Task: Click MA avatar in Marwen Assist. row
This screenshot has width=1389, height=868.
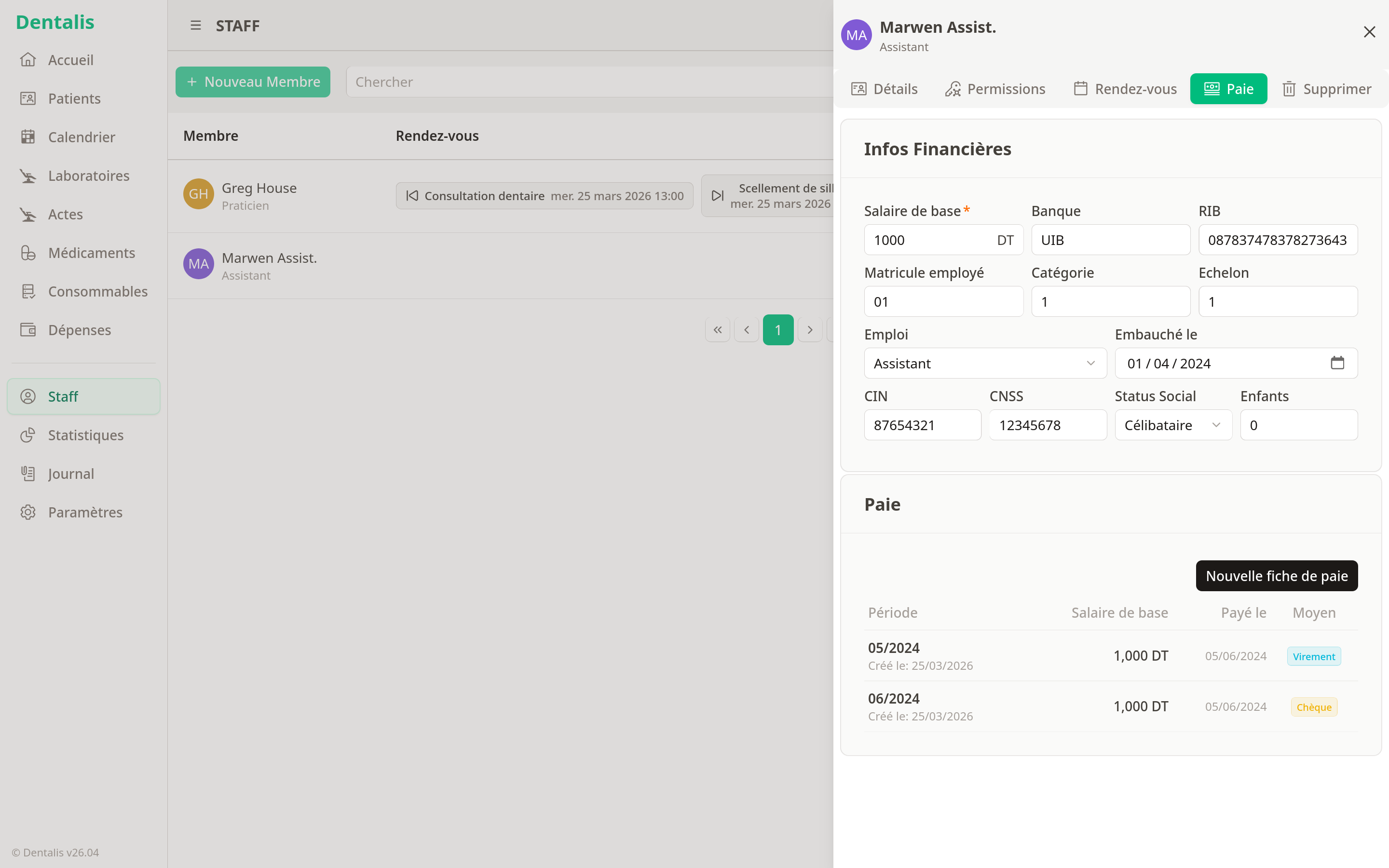Action: point(198,264)
